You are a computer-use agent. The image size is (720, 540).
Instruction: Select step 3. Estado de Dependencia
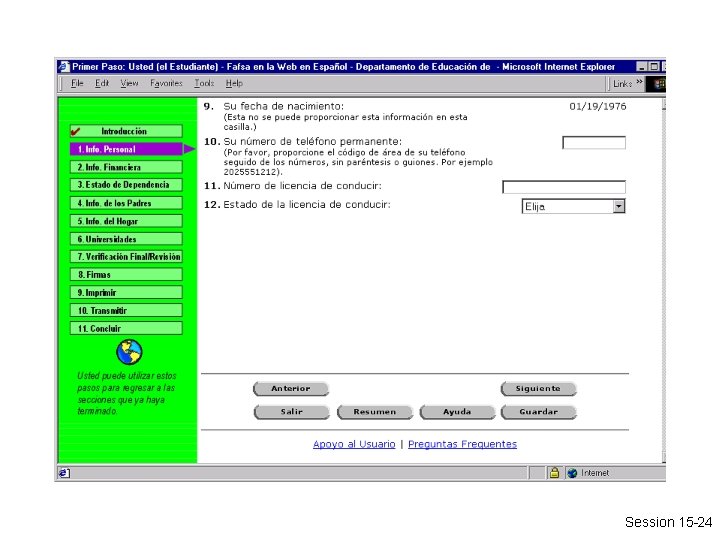[126, 185]
